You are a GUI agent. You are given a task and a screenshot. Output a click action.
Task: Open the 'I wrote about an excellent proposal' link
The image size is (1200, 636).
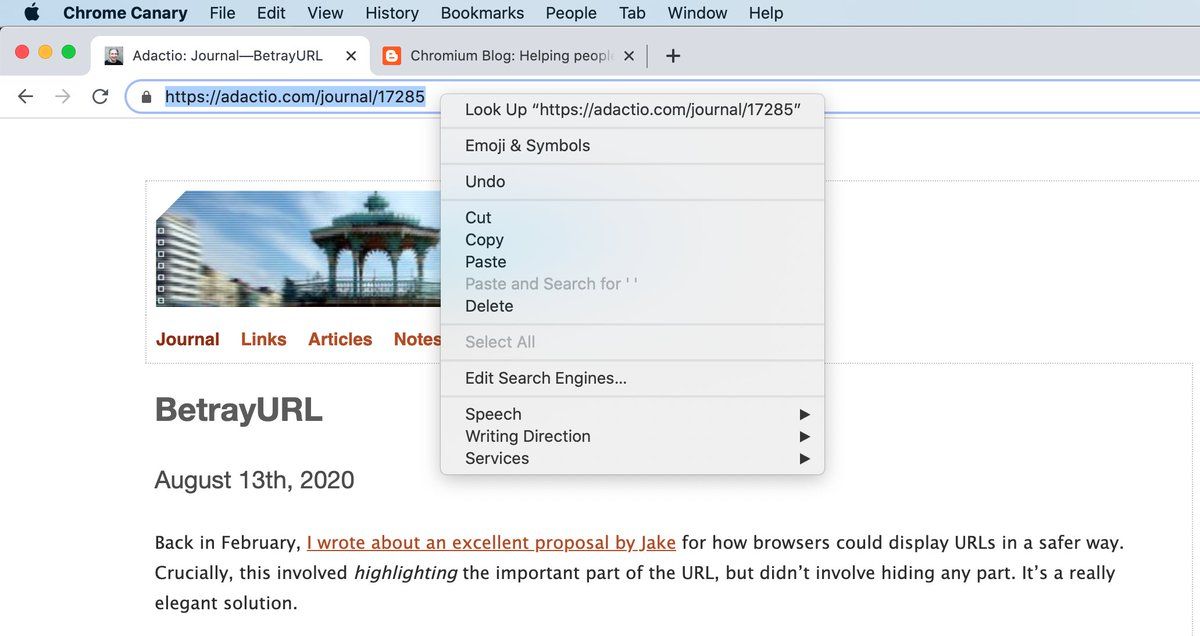point(491,543)
